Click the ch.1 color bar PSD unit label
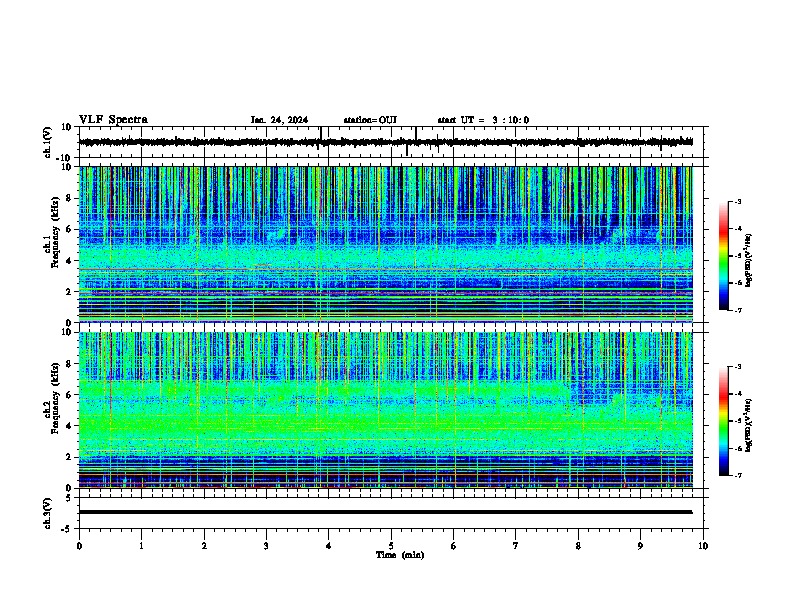 pos(748,261)
